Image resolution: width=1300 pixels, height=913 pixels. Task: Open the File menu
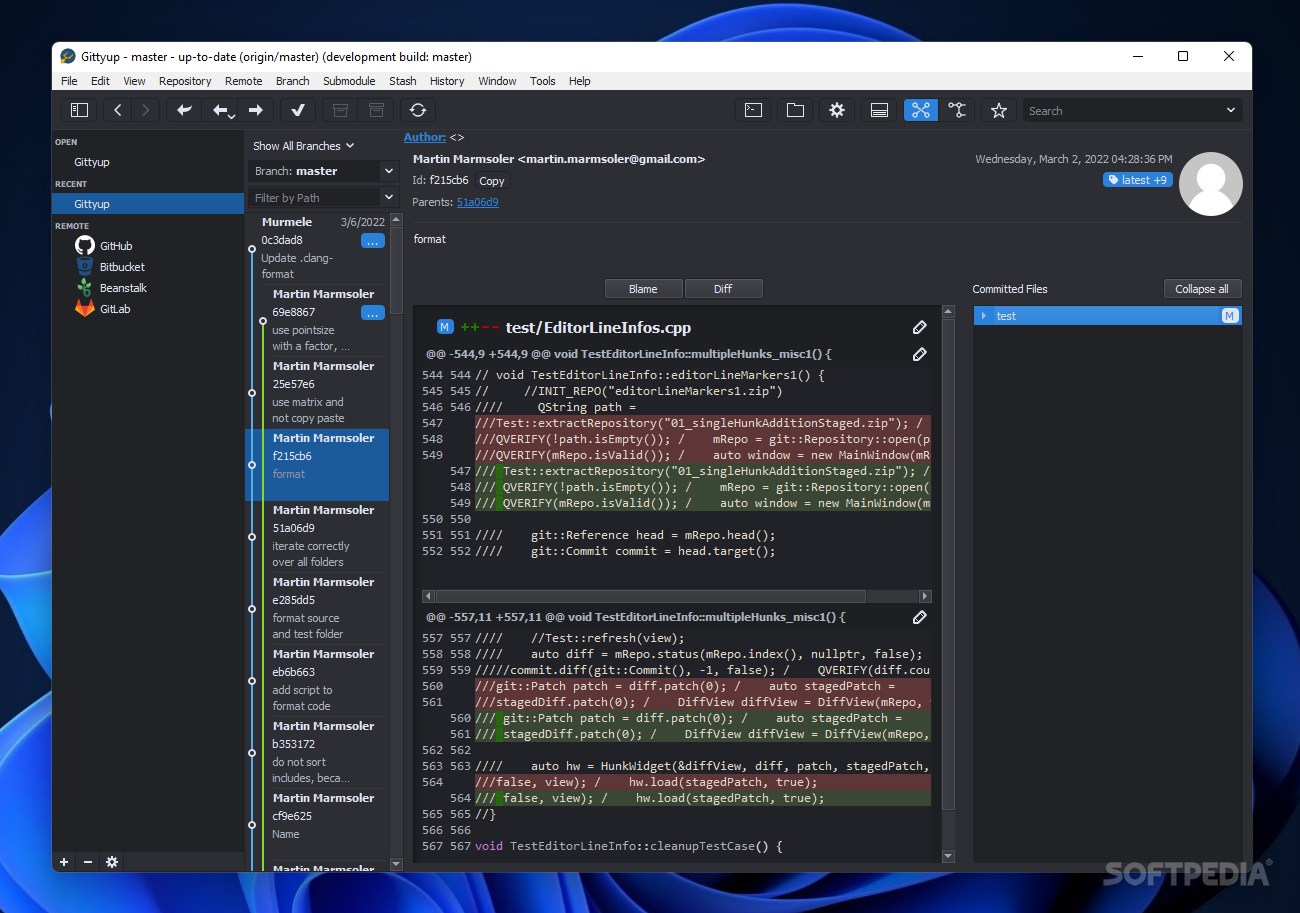[x=69, y=81]
